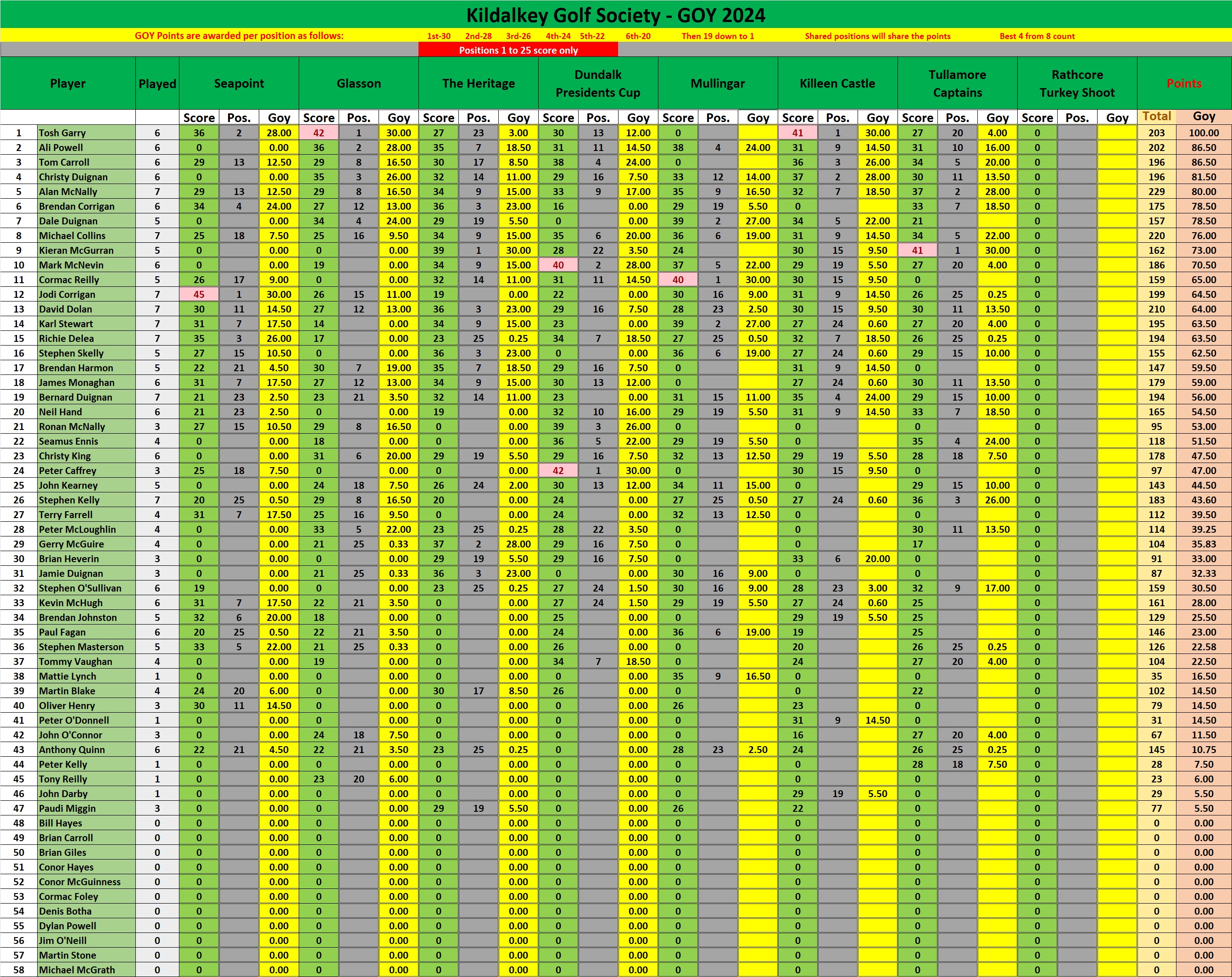This screenshot has height=977, width=1232.
Task: Select the 'Mullingar' course header
Action: tap(718, 84)
